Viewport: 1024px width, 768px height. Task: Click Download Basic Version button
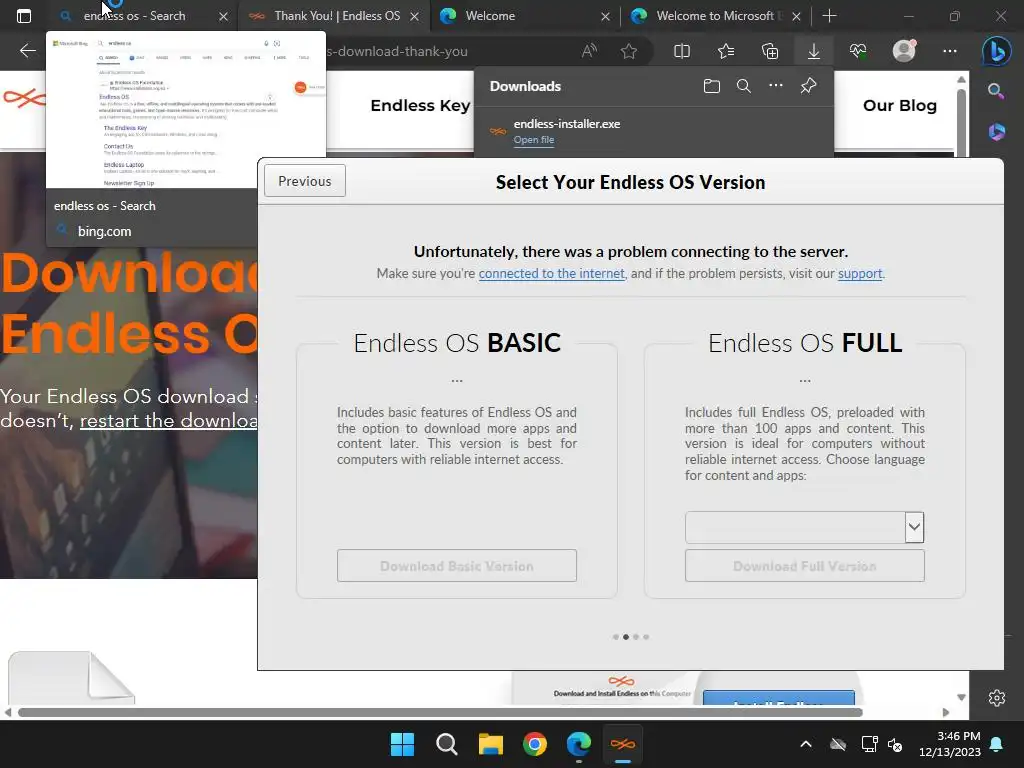[456, 566]
